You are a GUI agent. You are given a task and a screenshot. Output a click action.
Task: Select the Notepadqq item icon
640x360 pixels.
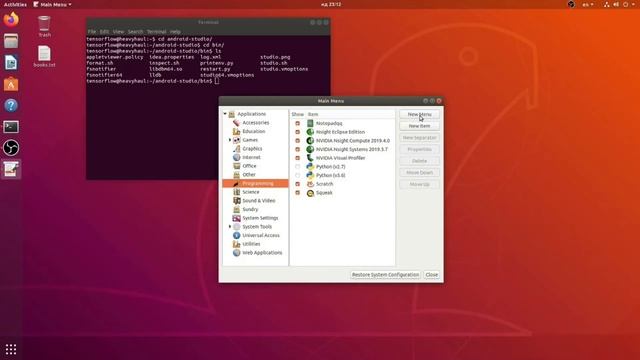pyautogui.click(x=310, y=123)
